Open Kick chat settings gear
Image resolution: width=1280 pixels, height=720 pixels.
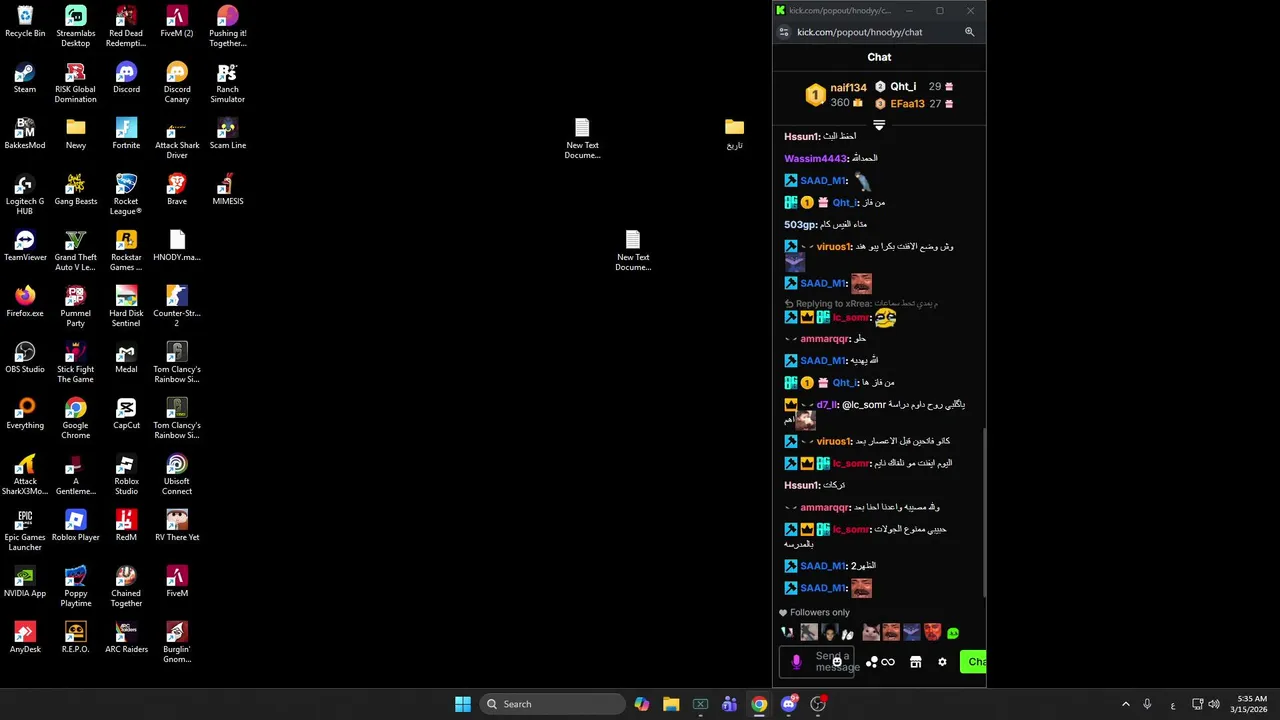tap(942, 662)
